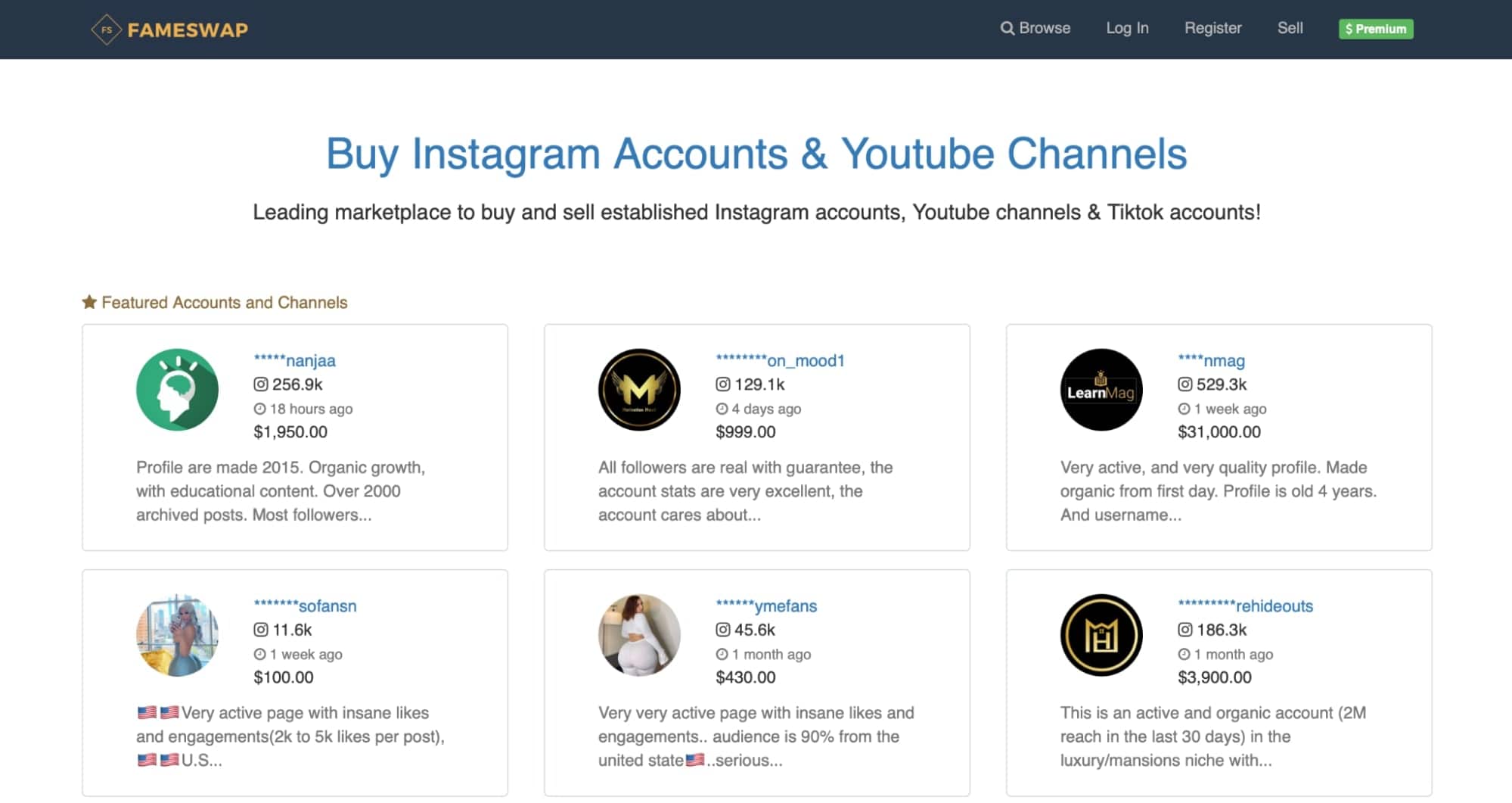Click the Instagram icon beside 45.6k

pyautogui.click(x=723, y=630)
